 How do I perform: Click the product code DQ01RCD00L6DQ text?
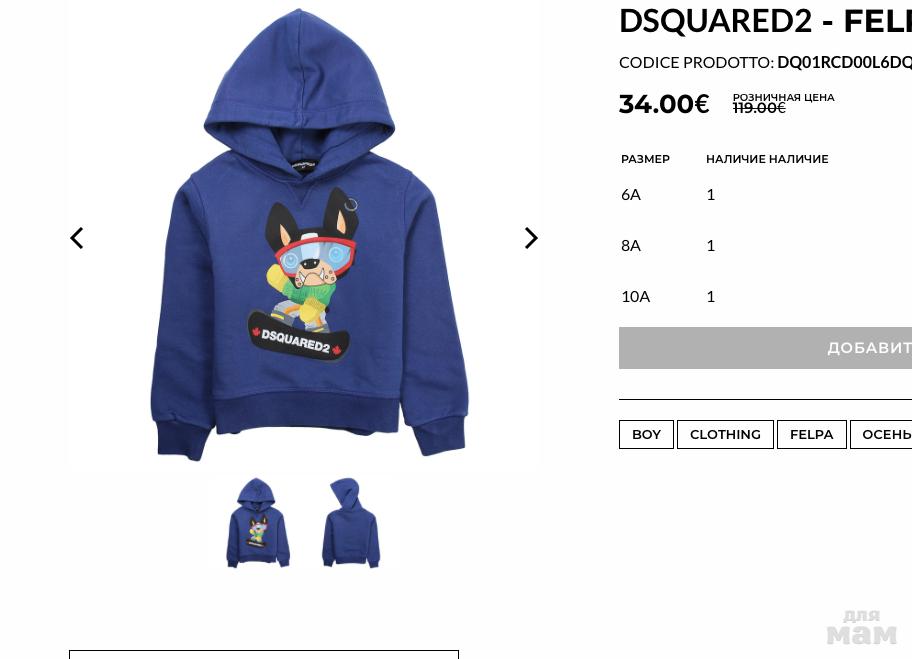coord(845,62)
